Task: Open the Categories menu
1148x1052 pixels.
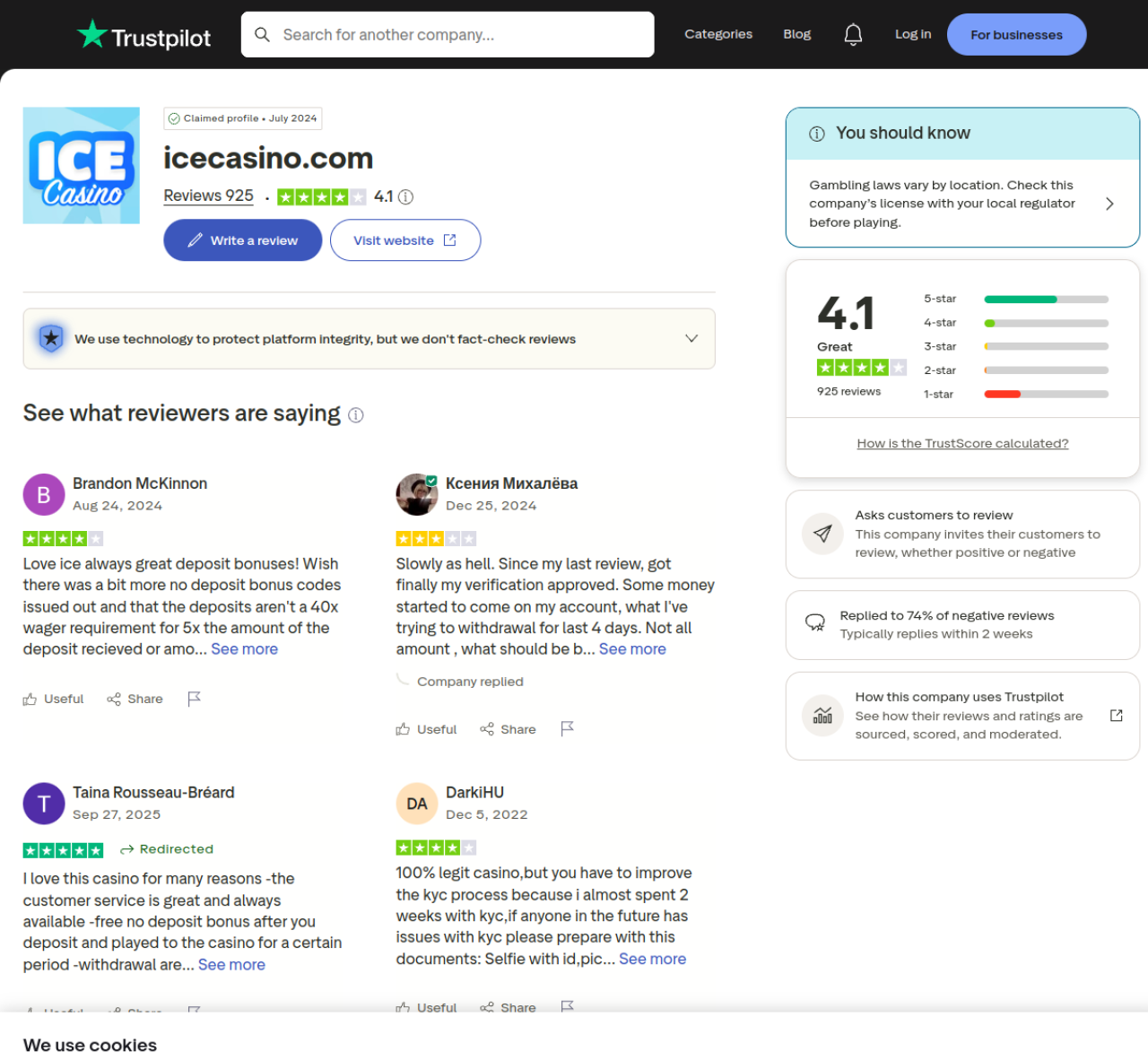Action: (718, 34)
